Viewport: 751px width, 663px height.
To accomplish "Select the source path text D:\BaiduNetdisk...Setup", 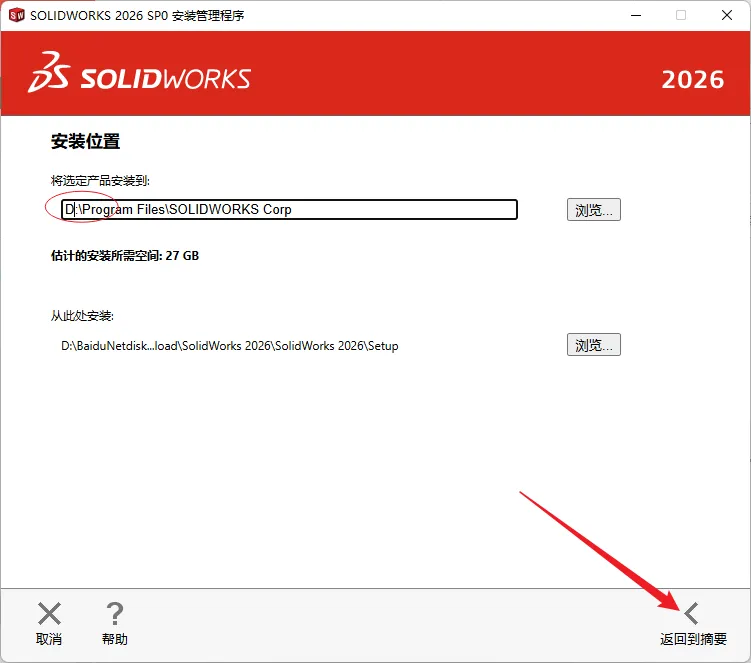I will click(x=230, y=346).
